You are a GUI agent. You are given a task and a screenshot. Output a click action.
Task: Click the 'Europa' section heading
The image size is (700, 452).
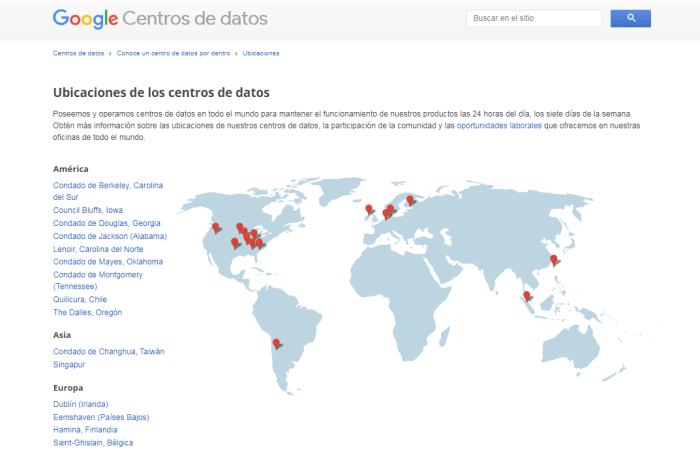(68, 388)
